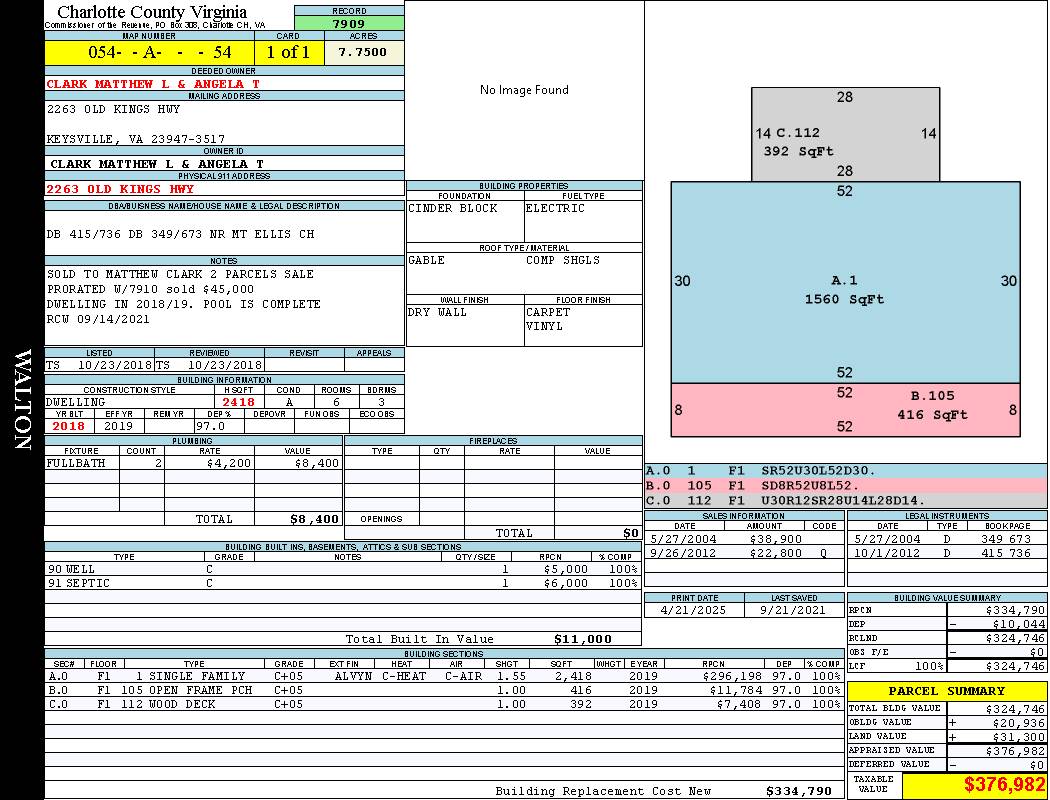Click fireplaces total $0

coord(631,533)
